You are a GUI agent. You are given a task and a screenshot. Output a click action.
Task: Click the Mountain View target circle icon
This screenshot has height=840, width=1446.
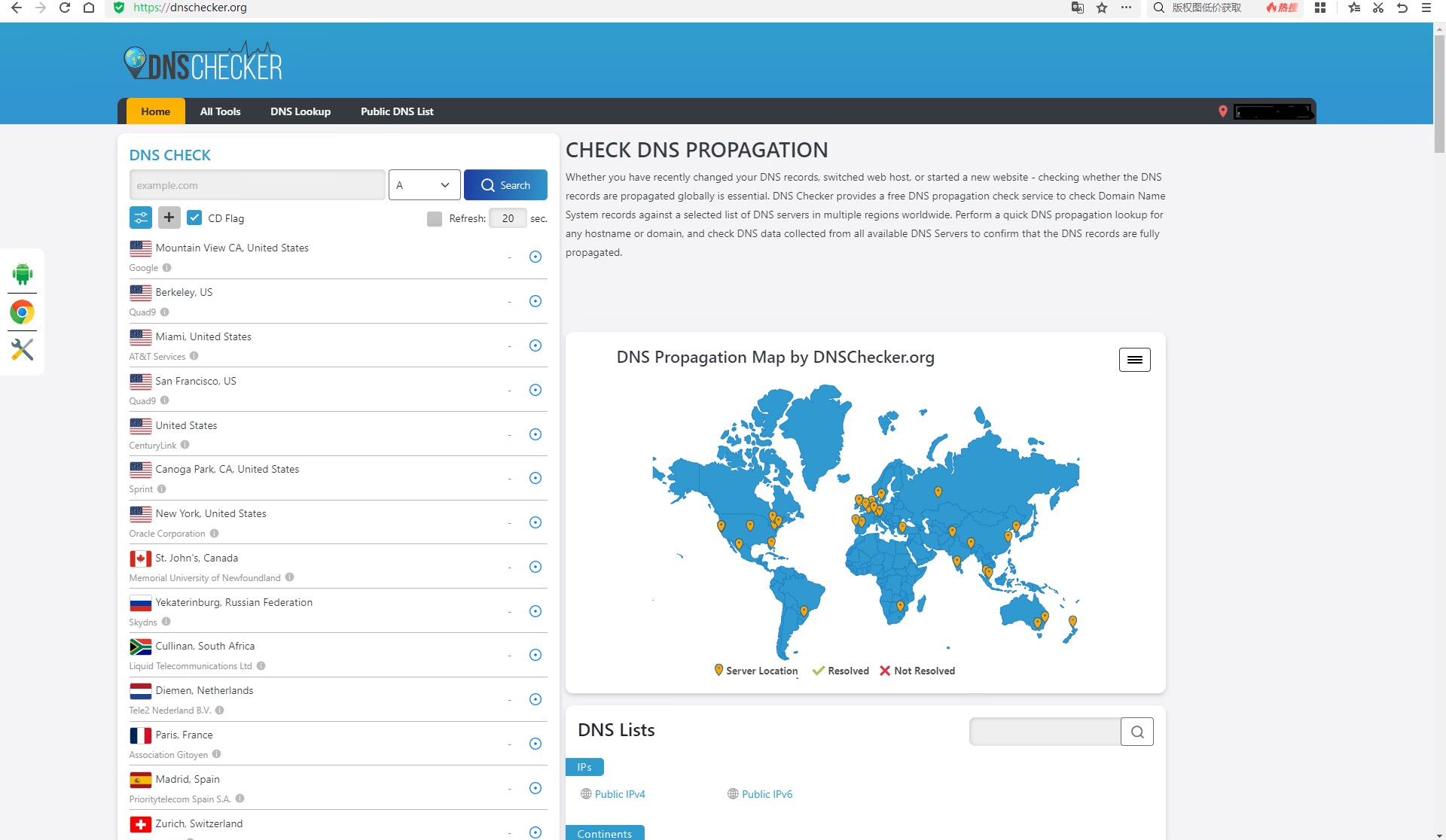pyautogui.click(x=535, y=257)
